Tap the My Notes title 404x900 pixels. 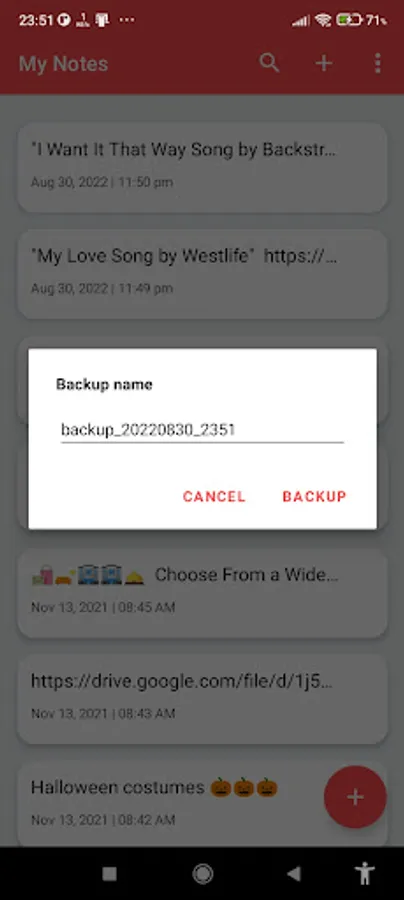coord(63,64)
